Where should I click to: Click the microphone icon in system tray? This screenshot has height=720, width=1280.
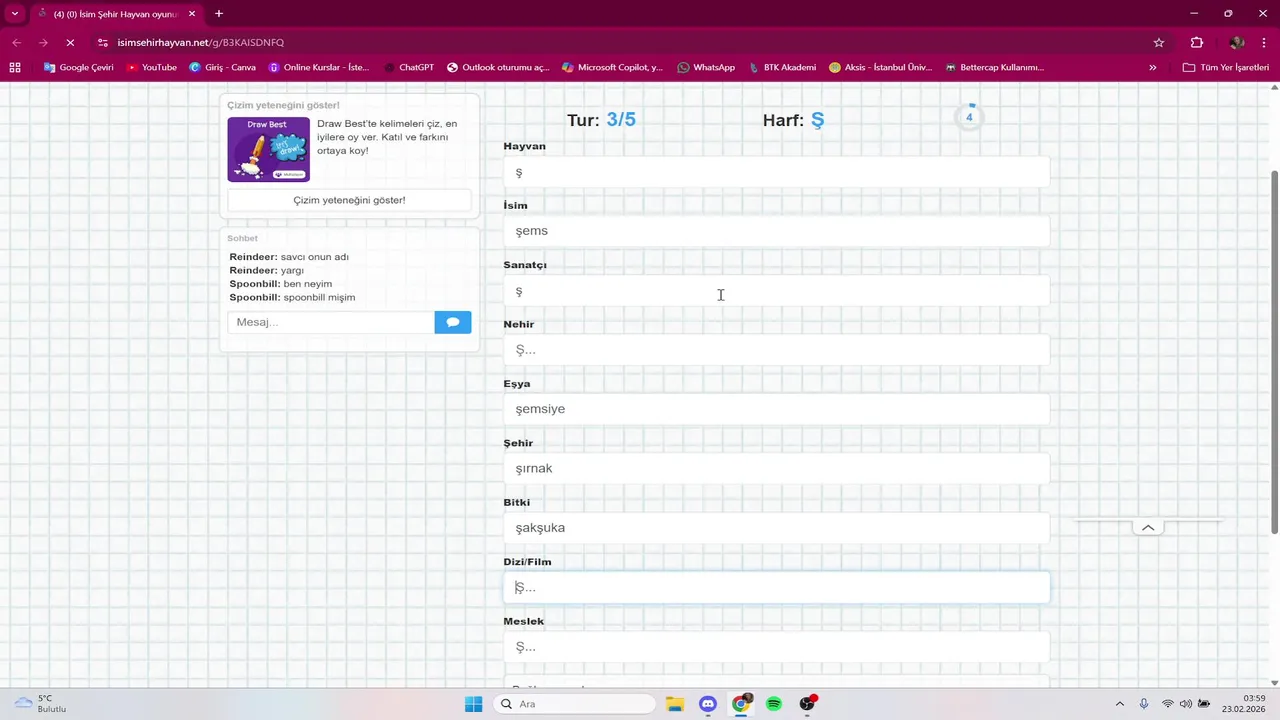pyautogui.click(x=1144, y=704)
